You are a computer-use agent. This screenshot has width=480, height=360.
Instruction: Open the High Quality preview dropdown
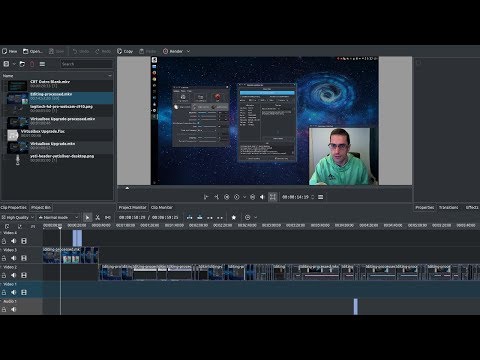[18, 217]
